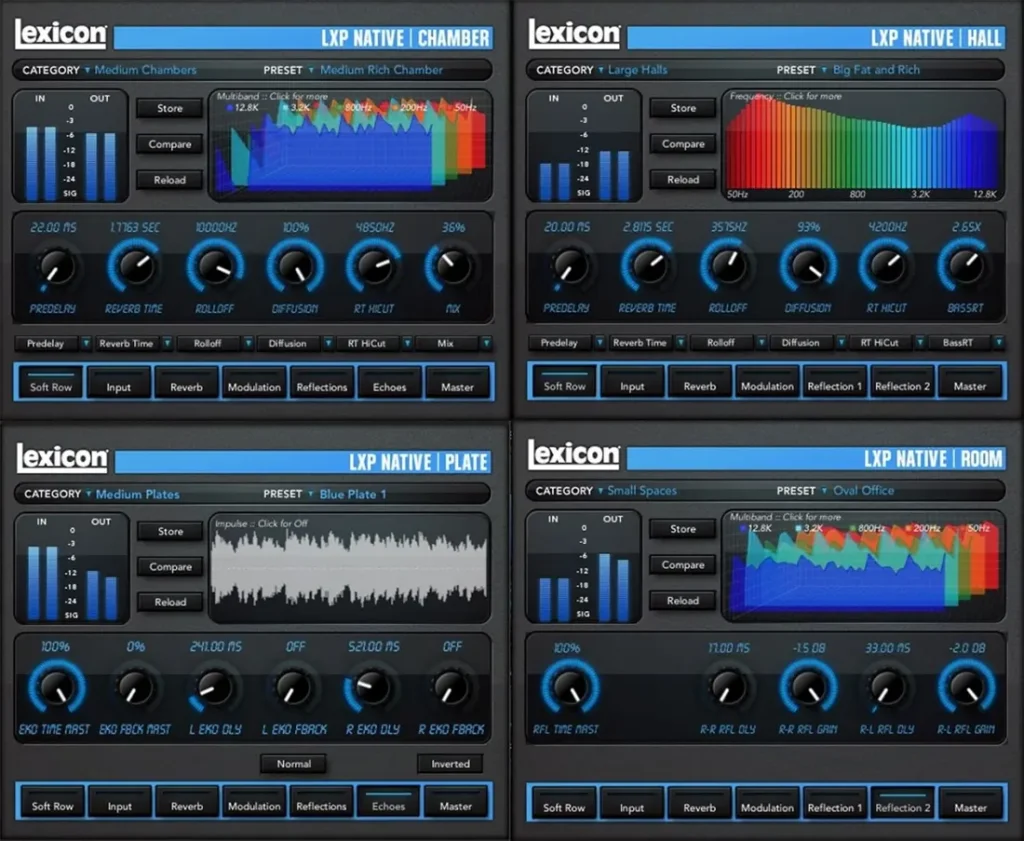Click 2.8115 SEC reverb time value in Hall
Screen dimensions: 1024x841
pos(647,227)
